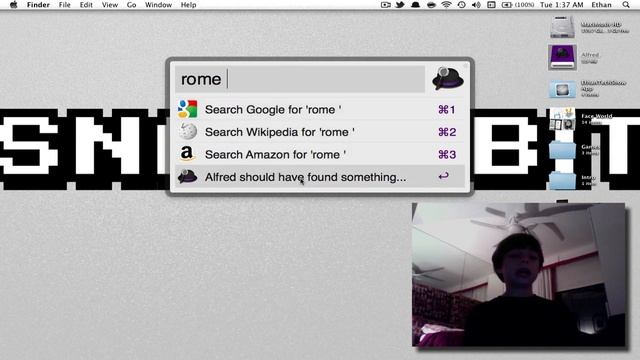Click the return arrow icon on the last result
The width and height of the screenshot is (640, 360).
(x=444, y=176)
